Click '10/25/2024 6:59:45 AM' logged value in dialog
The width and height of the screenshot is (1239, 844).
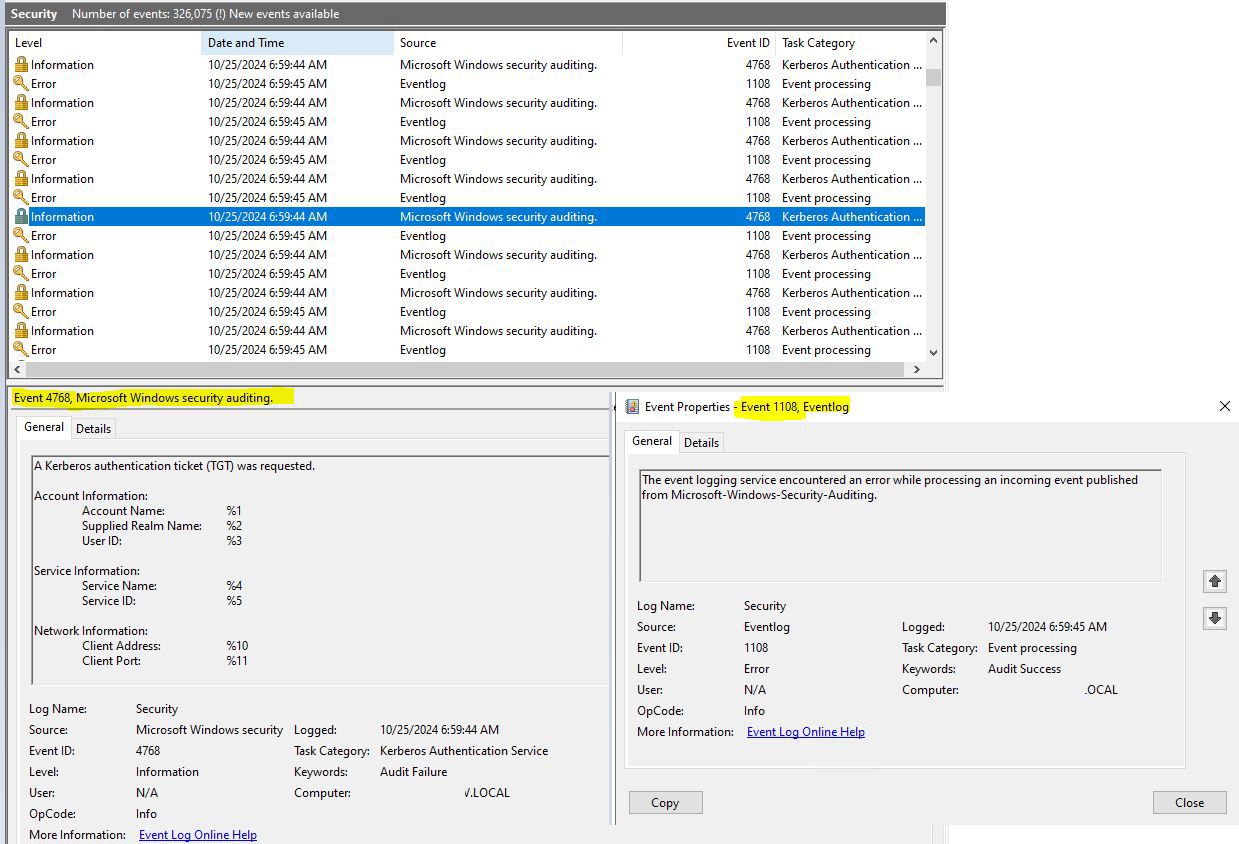click(x=1047, y=627)
